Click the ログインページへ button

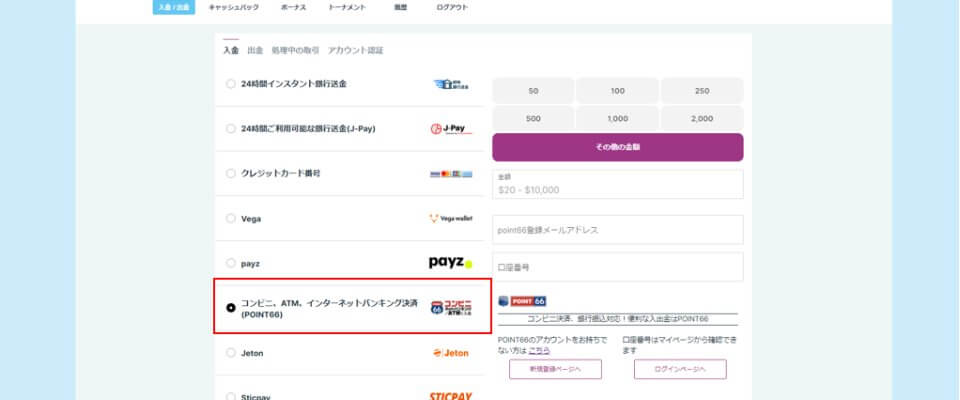[680, 369]
